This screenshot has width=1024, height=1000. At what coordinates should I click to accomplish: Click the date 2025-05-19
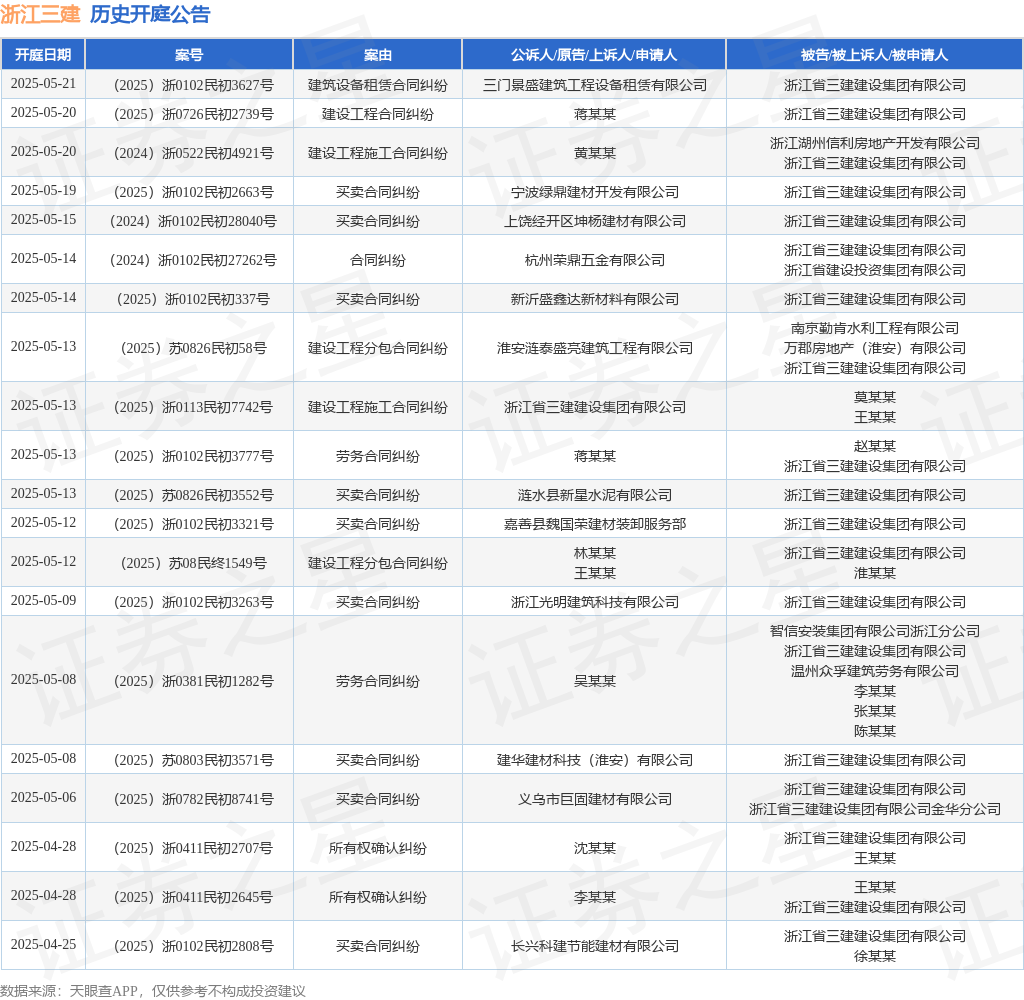[43, 191]
